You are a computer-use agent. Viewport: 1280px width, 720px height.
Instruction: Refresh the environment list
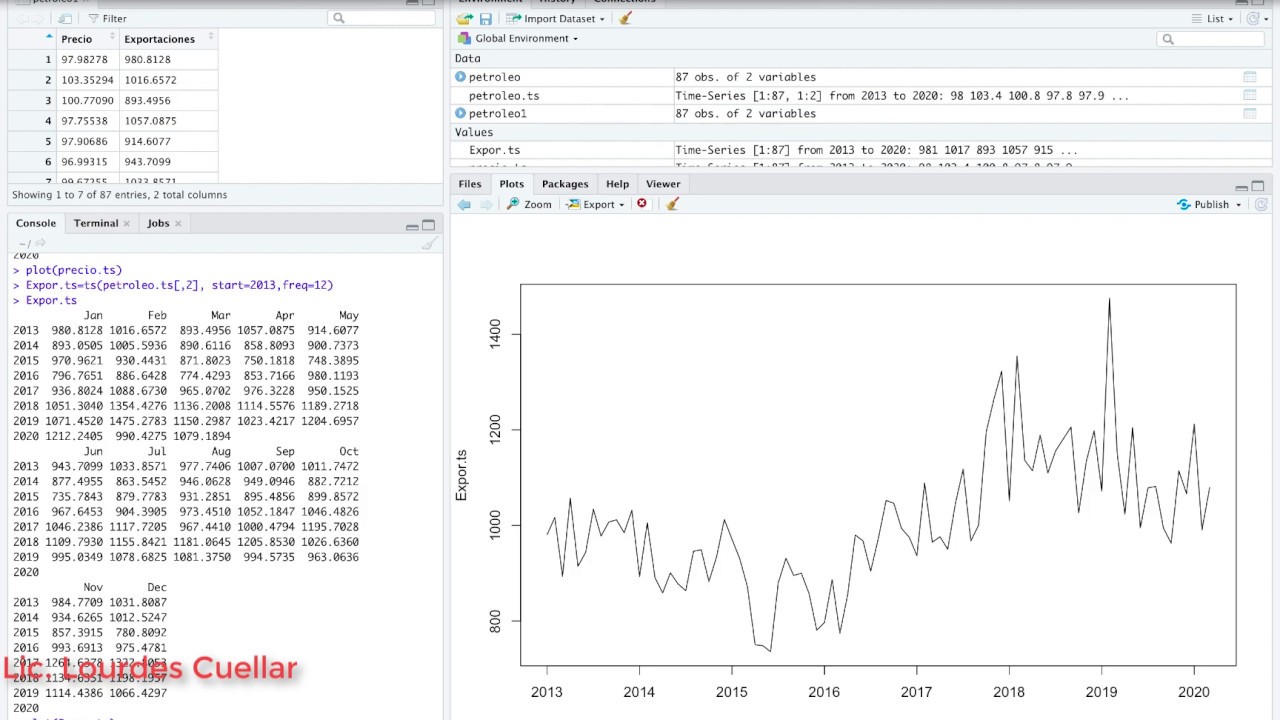(x=1253, y=19)
